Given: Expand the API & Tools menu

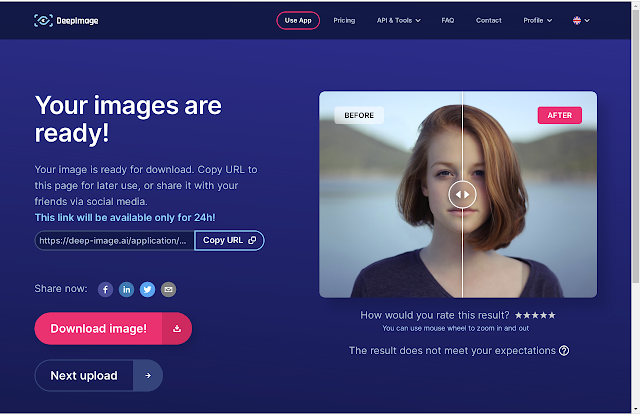Looking at the screenshot, I should [398, 20].
